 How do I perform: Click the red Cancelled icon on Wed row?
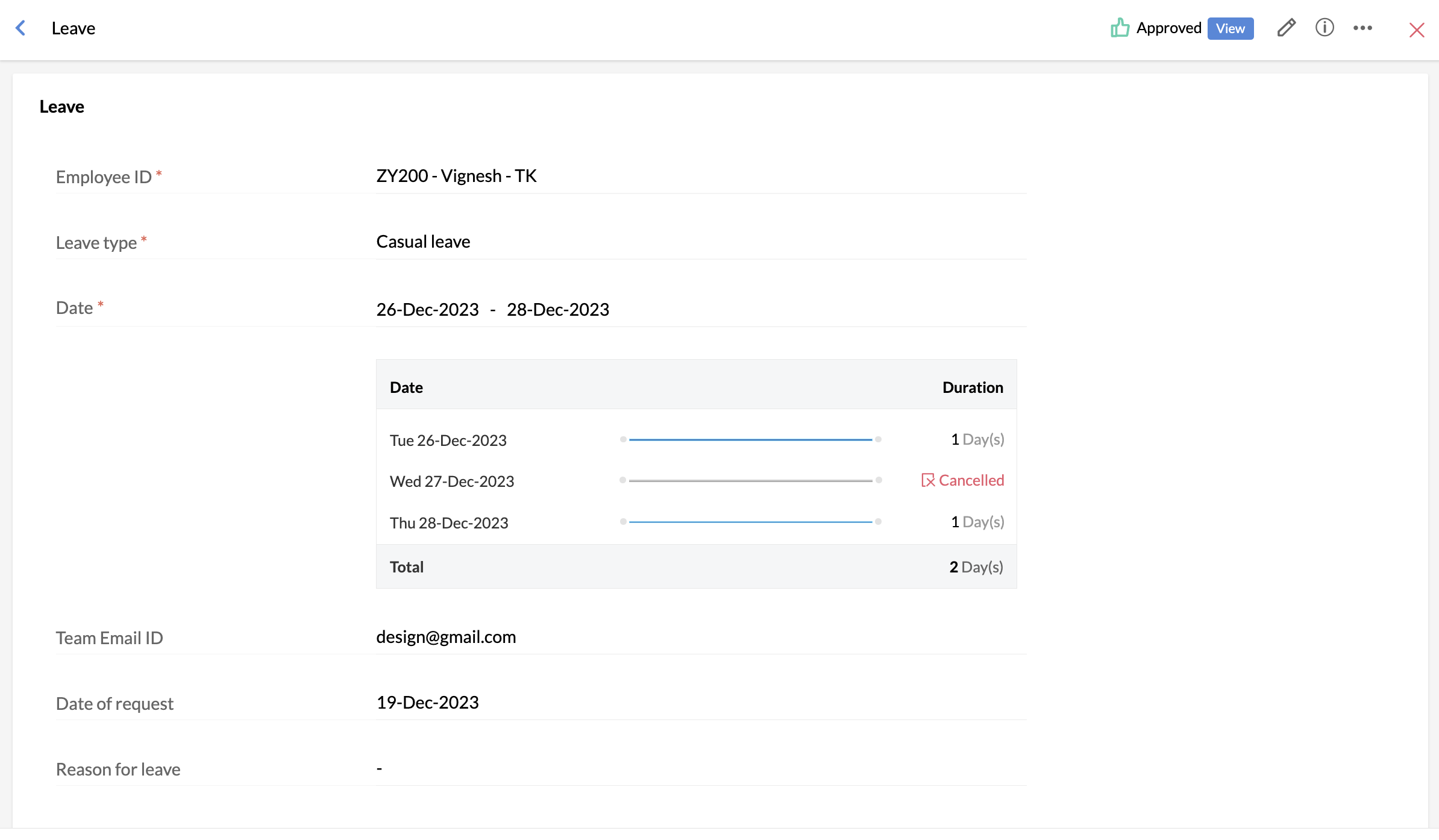(x=927, y=480)
